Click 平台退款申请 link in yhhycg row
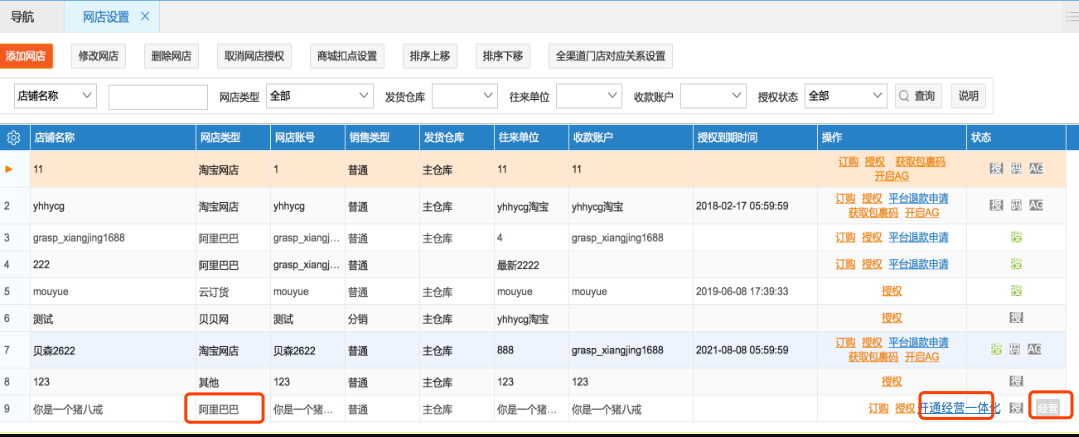This screenshot has height=437, width=1079. [919, 198]
